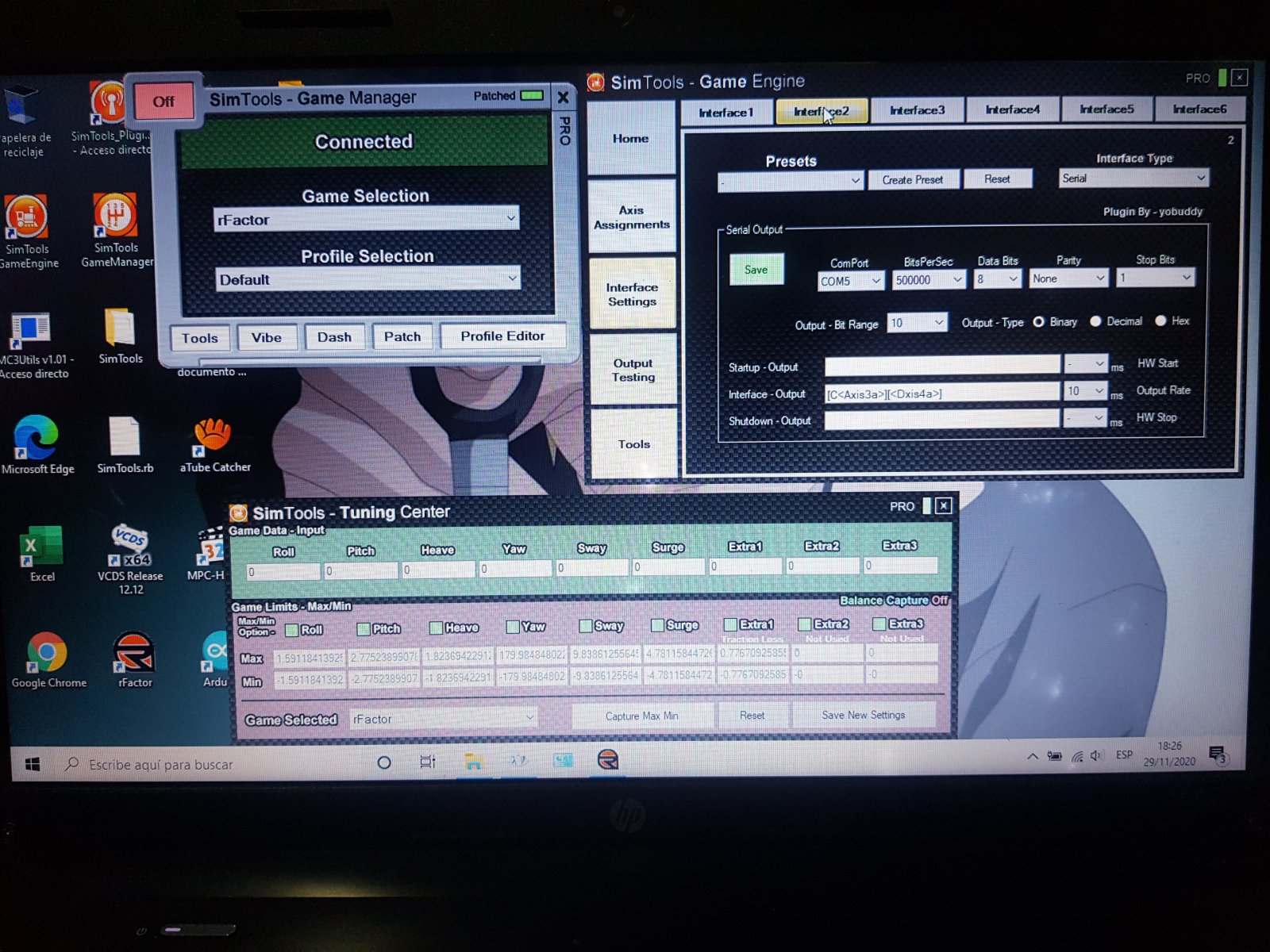Viewport: 1270px width, 952px height.
Task: Open Task View from the taskbar
Action: 427,762
